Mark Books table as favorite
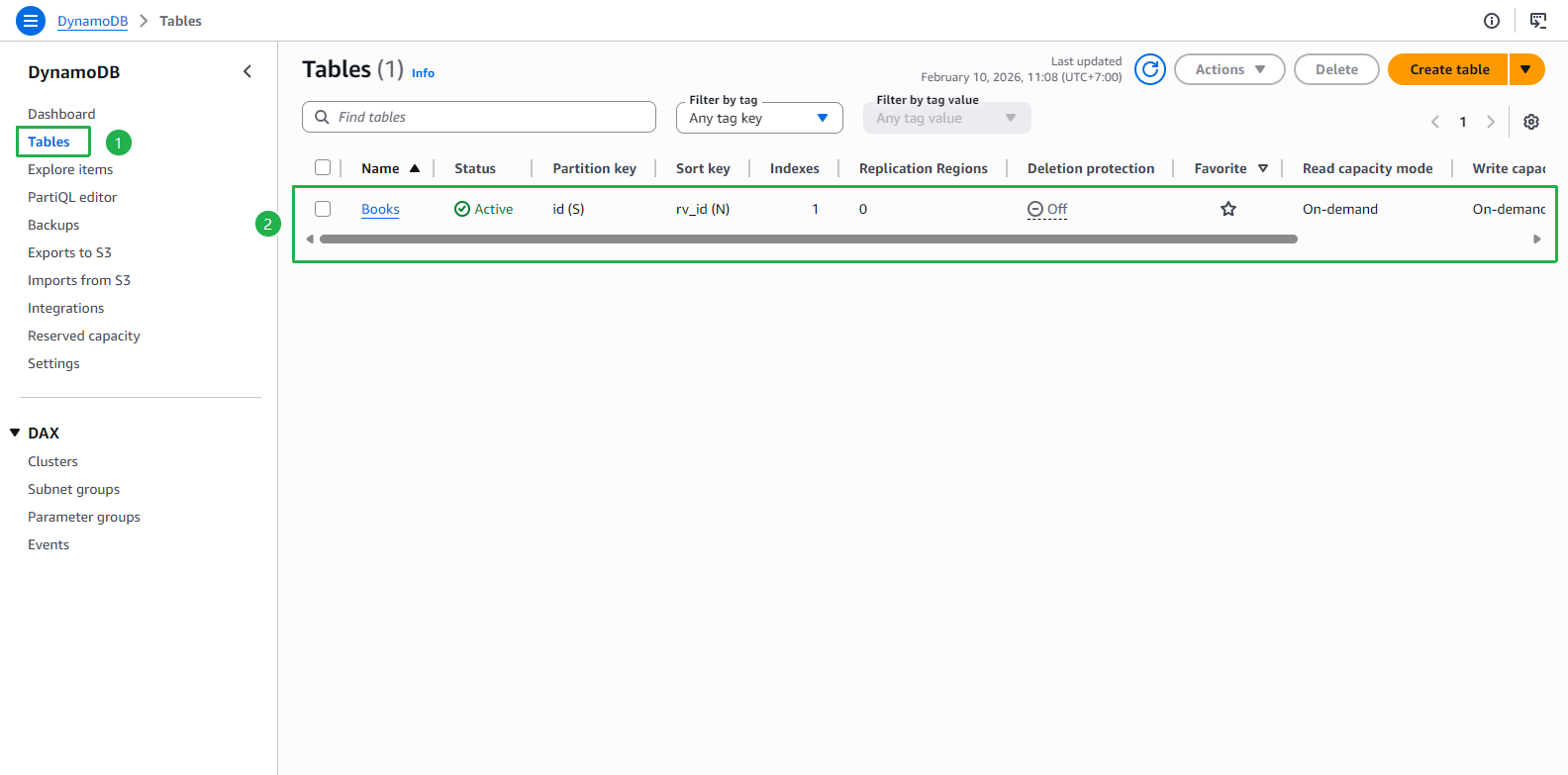Image resolution: width=1568 pixels, height=775 pixels. tap(1228, 209)
